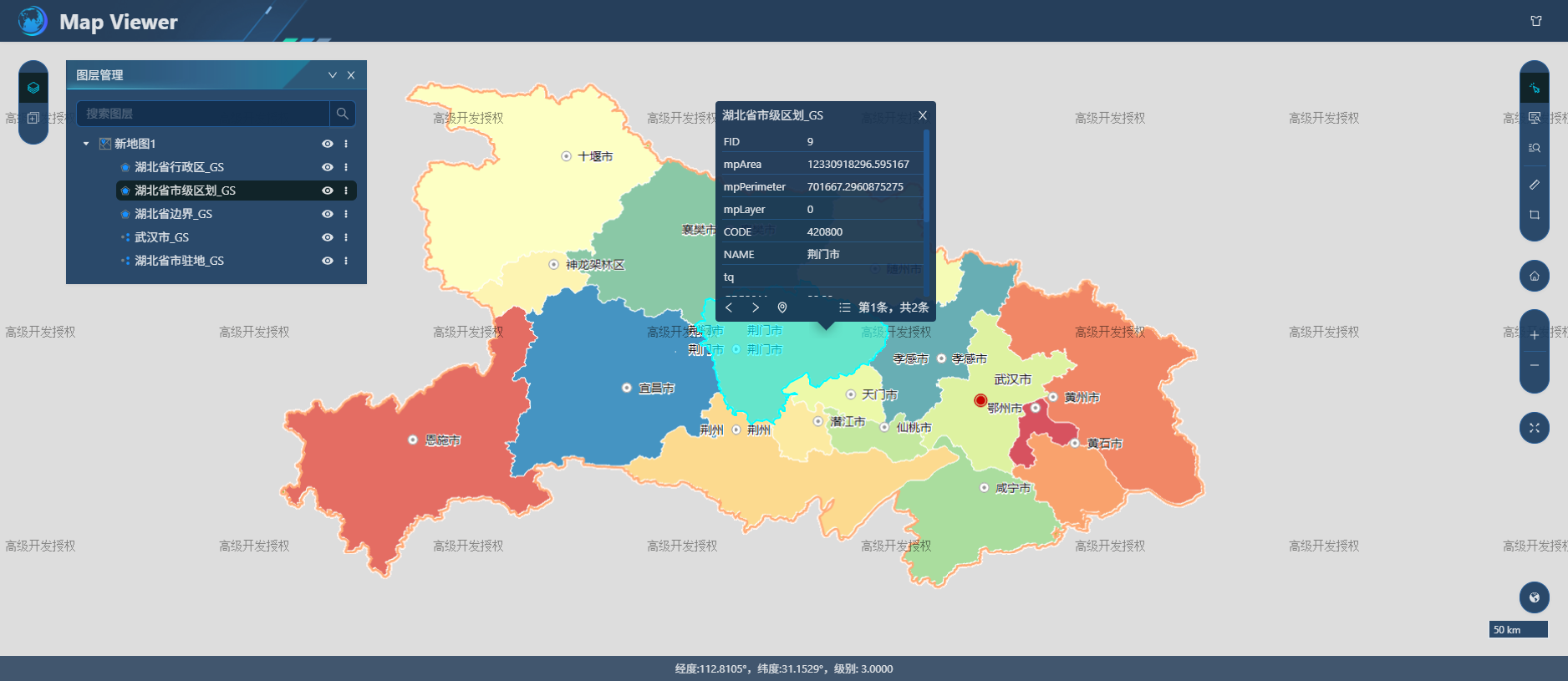Image resolution: width=1568 pixels, height=681 pixels.
Task: Select the 湖北省市驻地_GS layer
Action: tap(179, 261)
